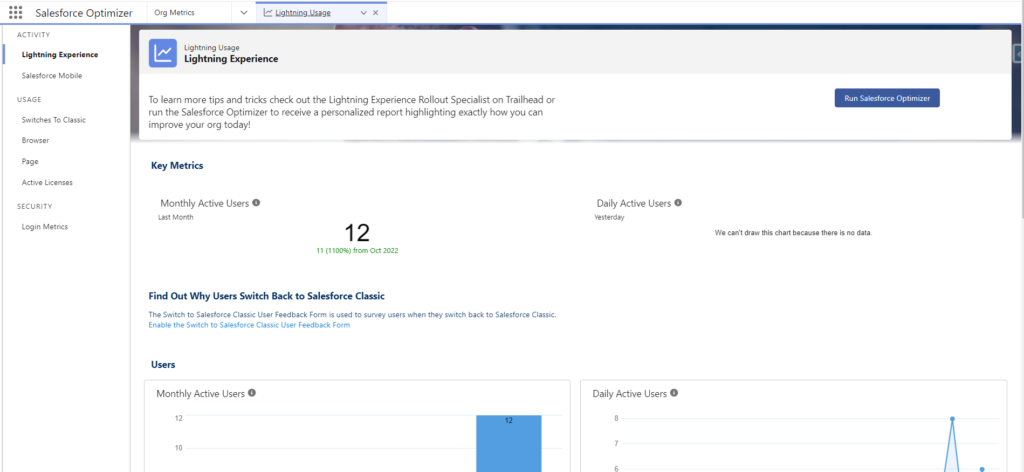Click the '11 (1100%) from Oct 2022' text

357,251
